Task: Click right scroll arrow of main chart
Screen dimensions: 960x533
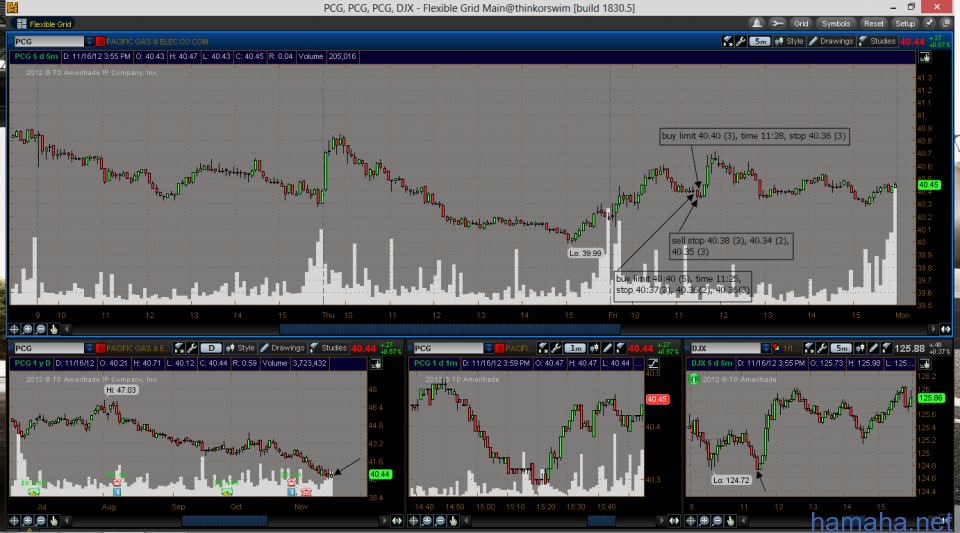Action: tap(933, 329)
